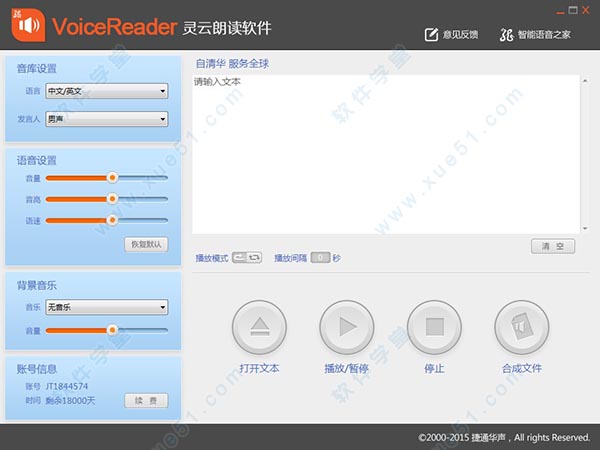
Task: Click the feedback pencil-and-paper icon
Action: pyautogui.click(x=431, y=35)
